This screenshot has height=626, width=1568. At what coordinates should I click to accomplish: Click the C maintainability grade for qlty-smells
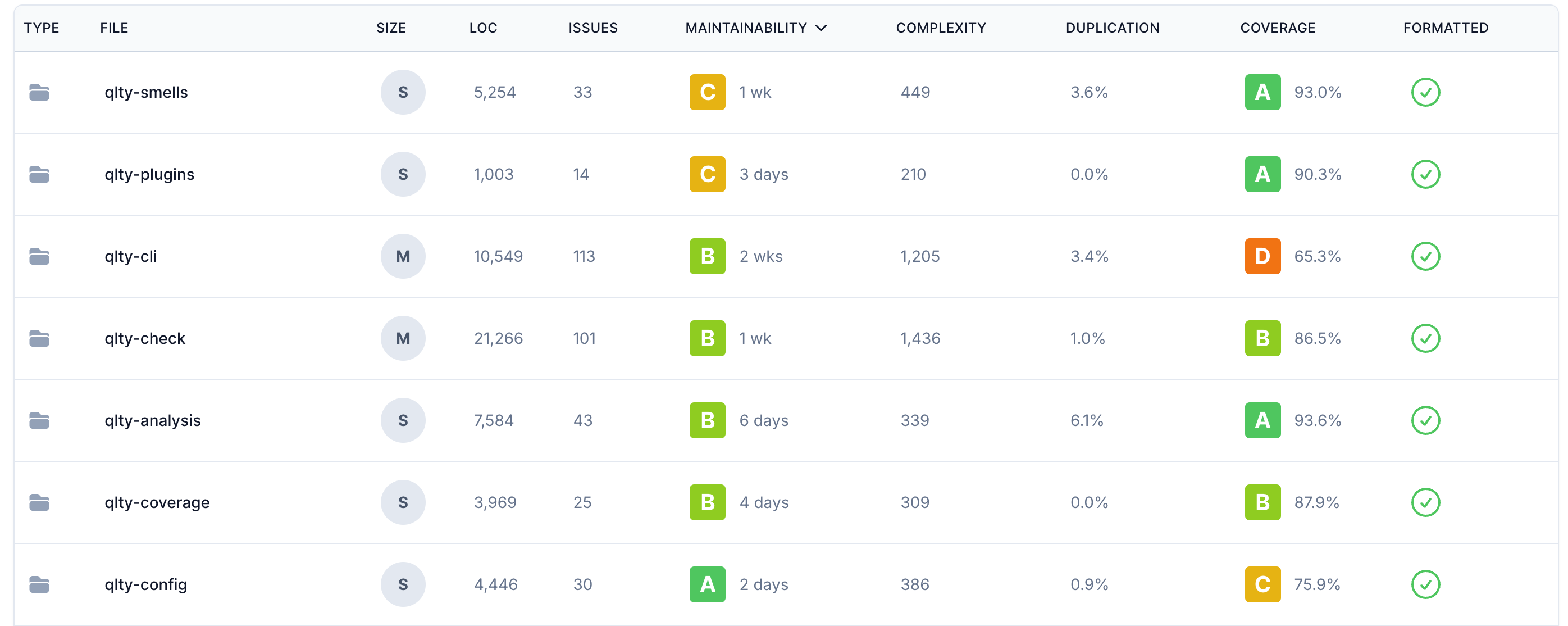tap(706, 93)
